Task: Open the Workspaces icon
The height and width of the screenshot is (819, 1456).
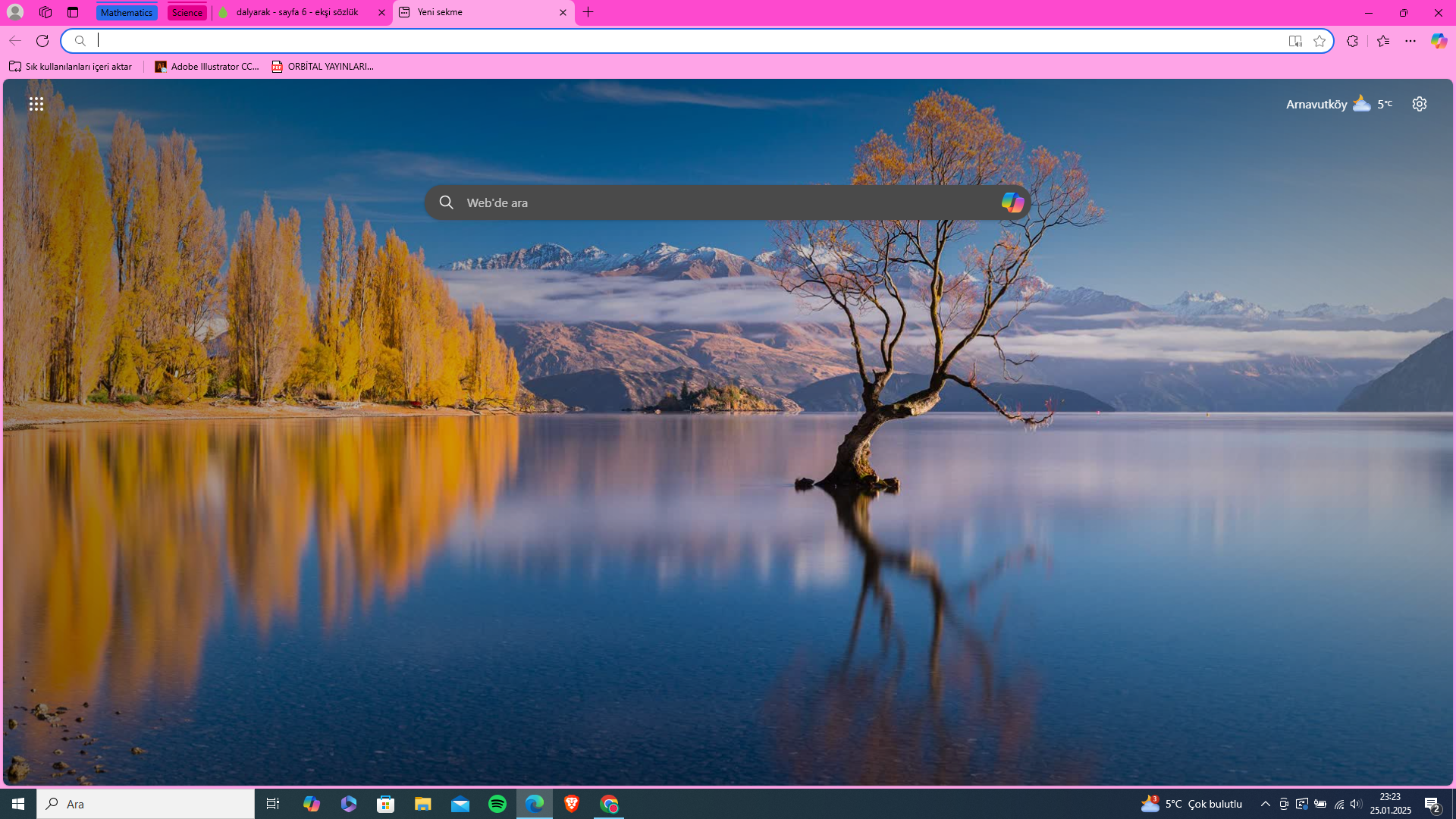Action: coord(45,12)
